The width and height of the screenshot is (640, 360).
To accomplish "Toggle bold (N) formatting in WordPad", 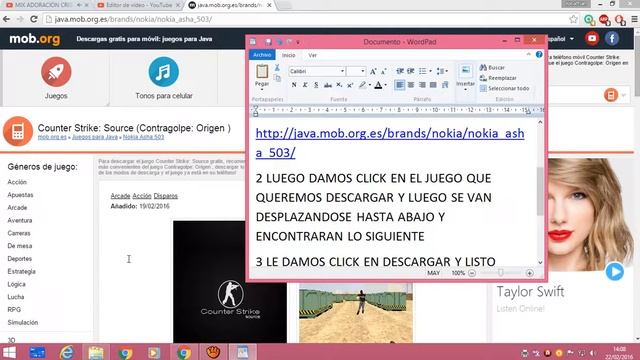I will point(294,85).
